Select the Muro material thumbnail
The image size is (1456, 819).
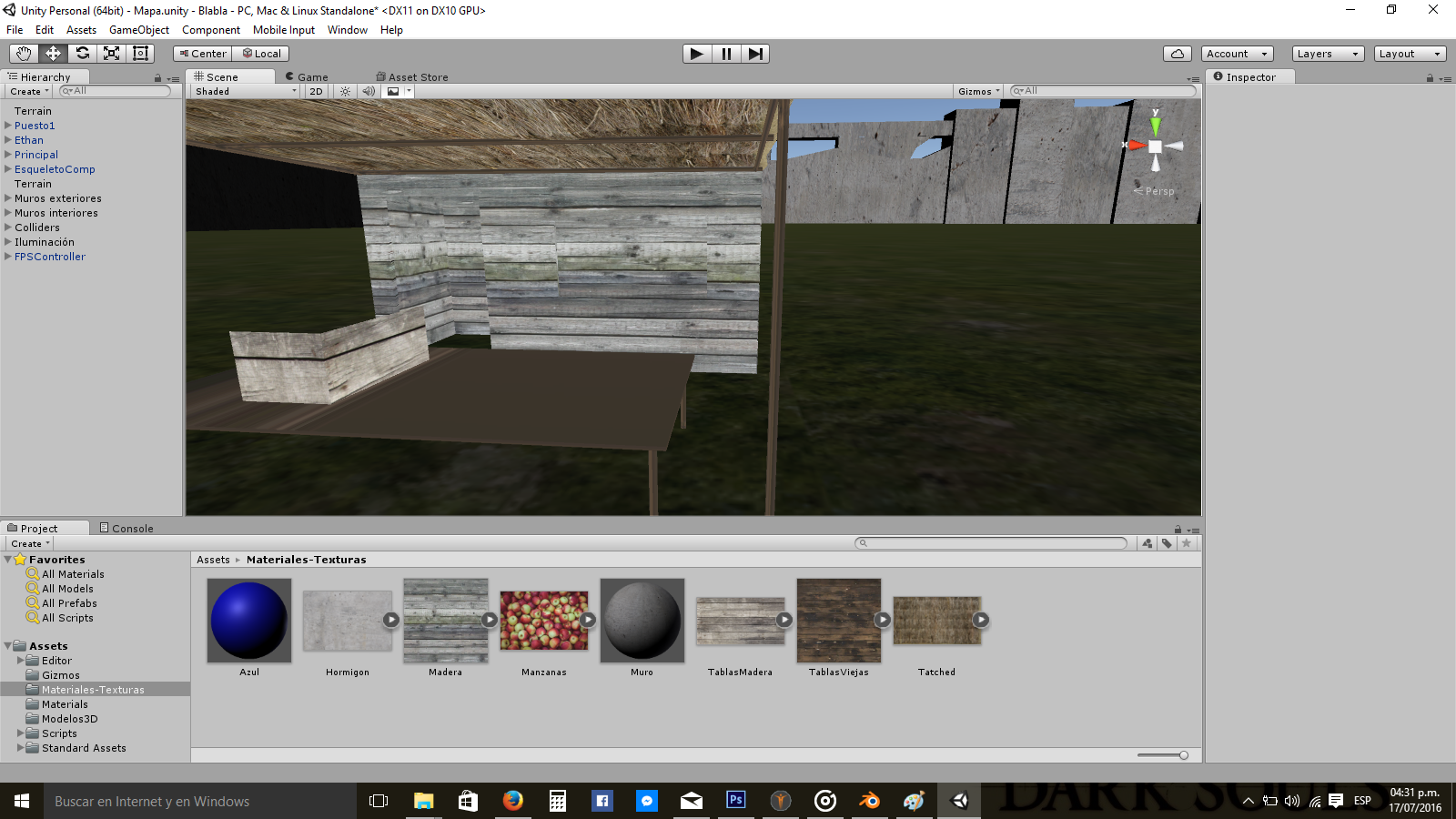click(x=642, y=621)
